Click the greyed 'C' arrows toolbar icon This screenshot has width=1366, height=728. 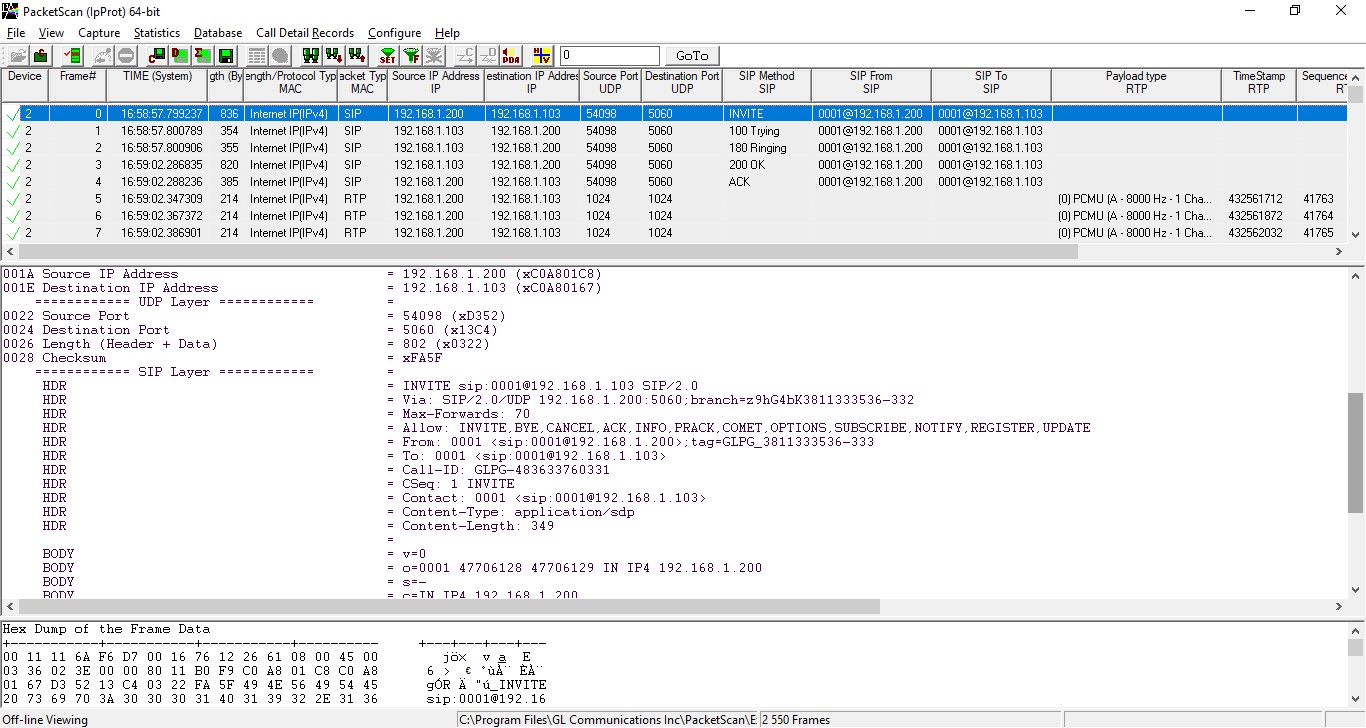[x=465, y=56]
